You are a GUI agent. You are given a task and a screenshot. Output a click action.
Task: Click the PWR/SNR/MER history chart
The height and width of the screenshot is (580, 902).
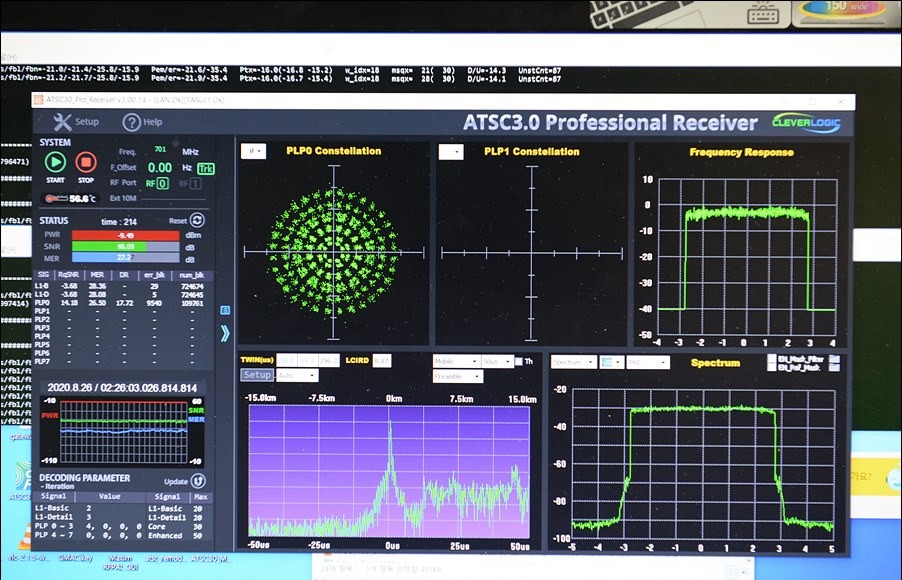pos(123,432)
